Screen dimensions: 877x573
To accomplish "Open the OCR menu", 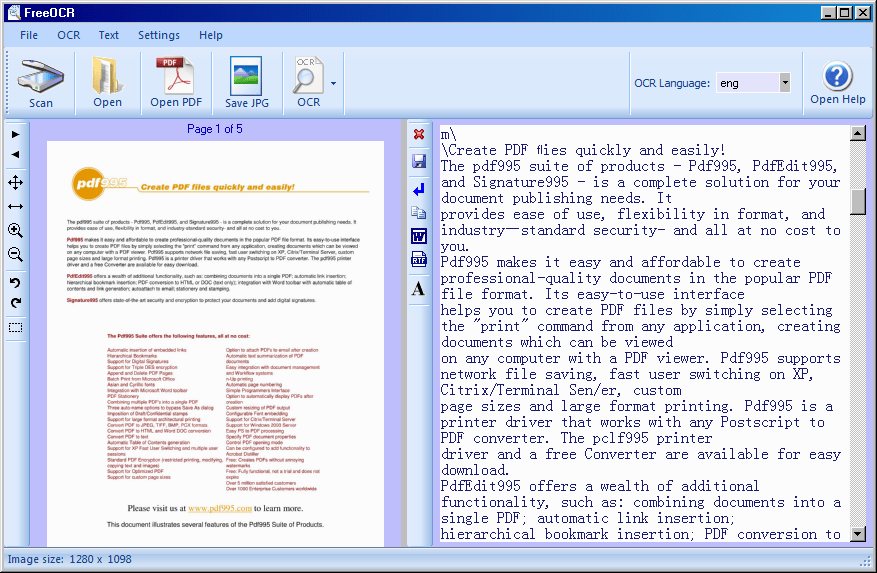I will pyautogui.click(x=68, y=35).
